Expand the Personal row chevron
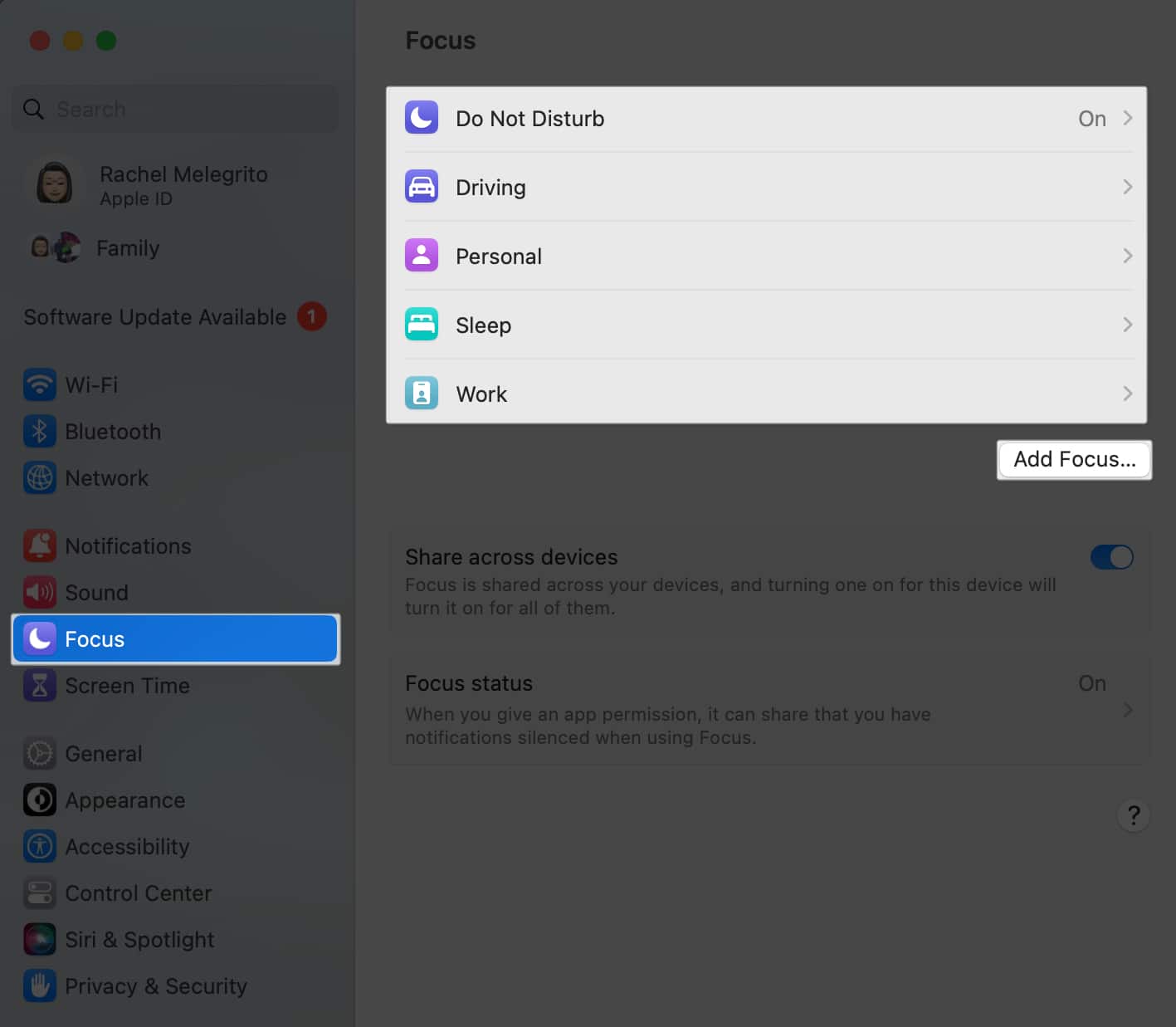Screen dimensions: 1176x1027 pyautogui.click(x=1128, y=256)
